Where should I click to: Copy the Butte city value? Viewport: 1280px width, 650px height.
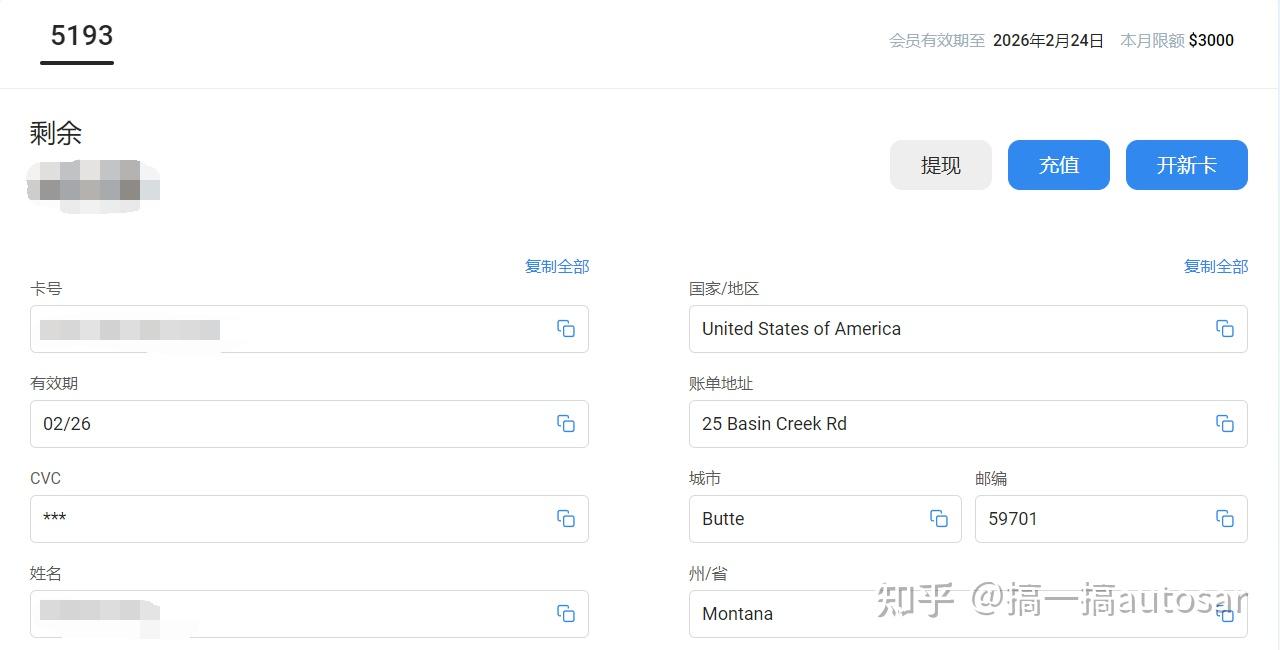(x=939, y=519)
